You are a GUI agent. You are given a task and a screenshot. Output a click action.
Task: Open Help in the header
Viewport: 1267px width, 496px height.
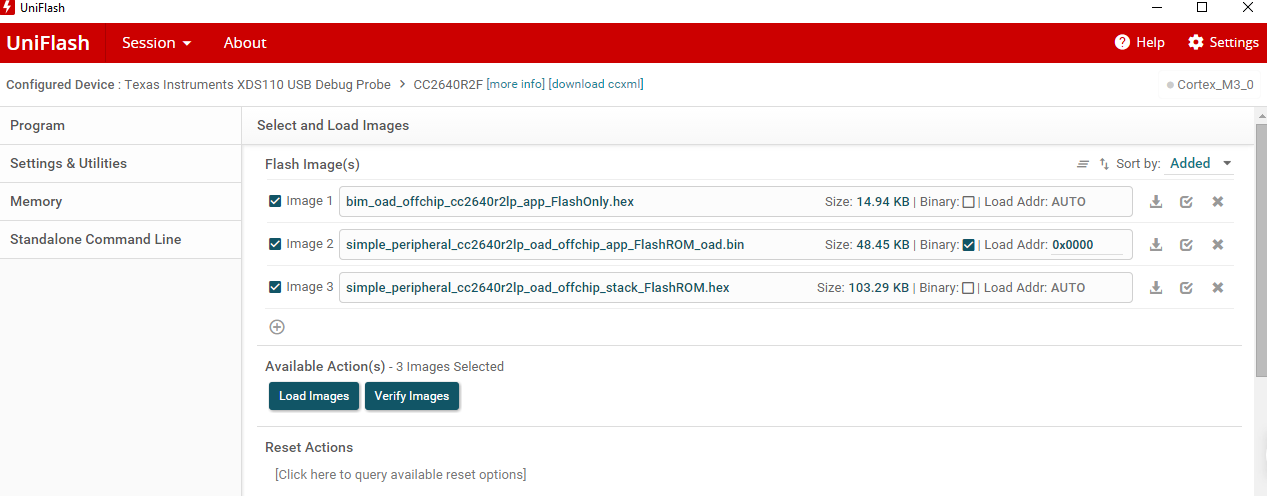pyautogui.click(x=1140, y=42)
